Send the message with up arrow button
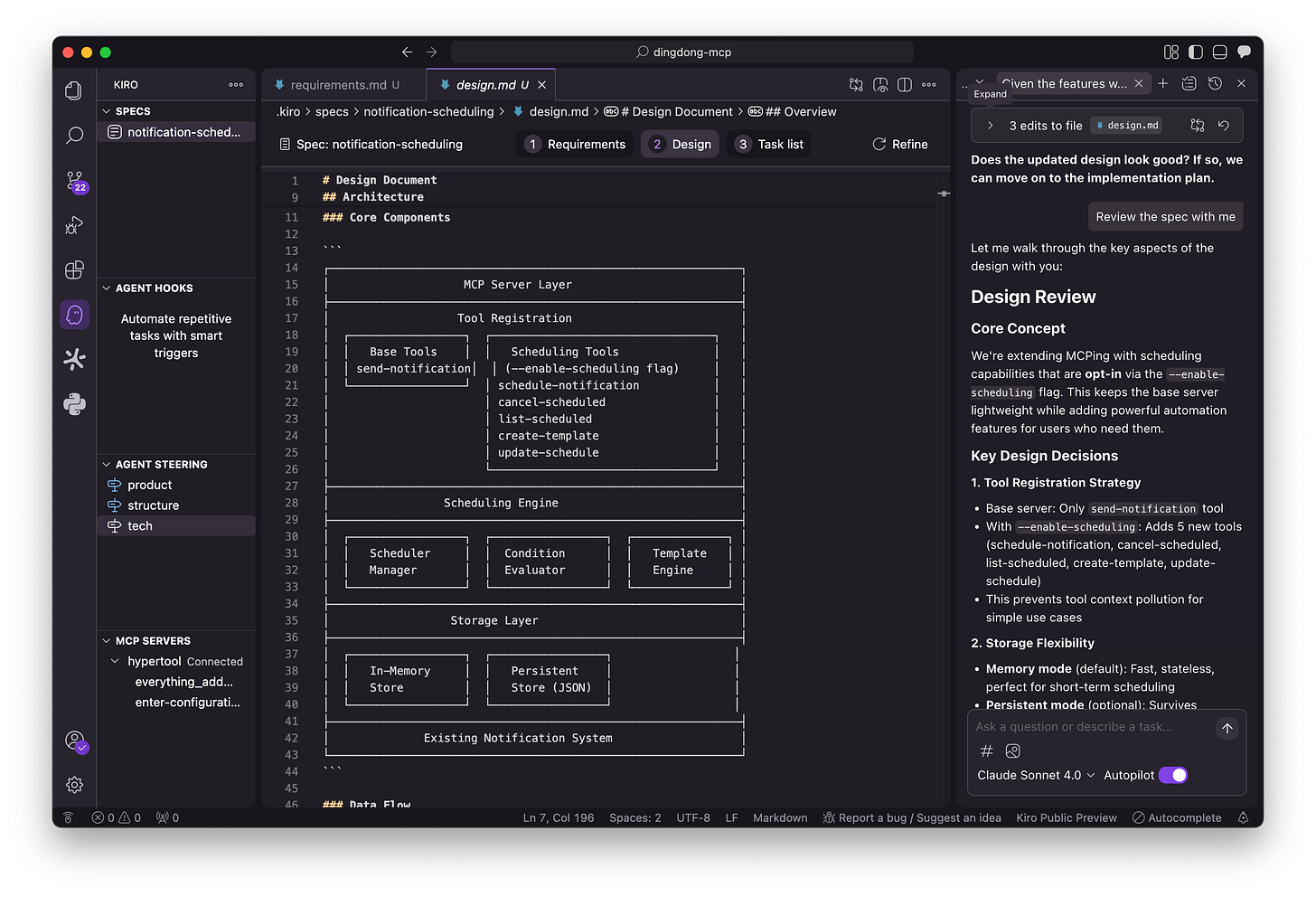The height and width of the screenshot is (897, 1316). [1227, 728]
